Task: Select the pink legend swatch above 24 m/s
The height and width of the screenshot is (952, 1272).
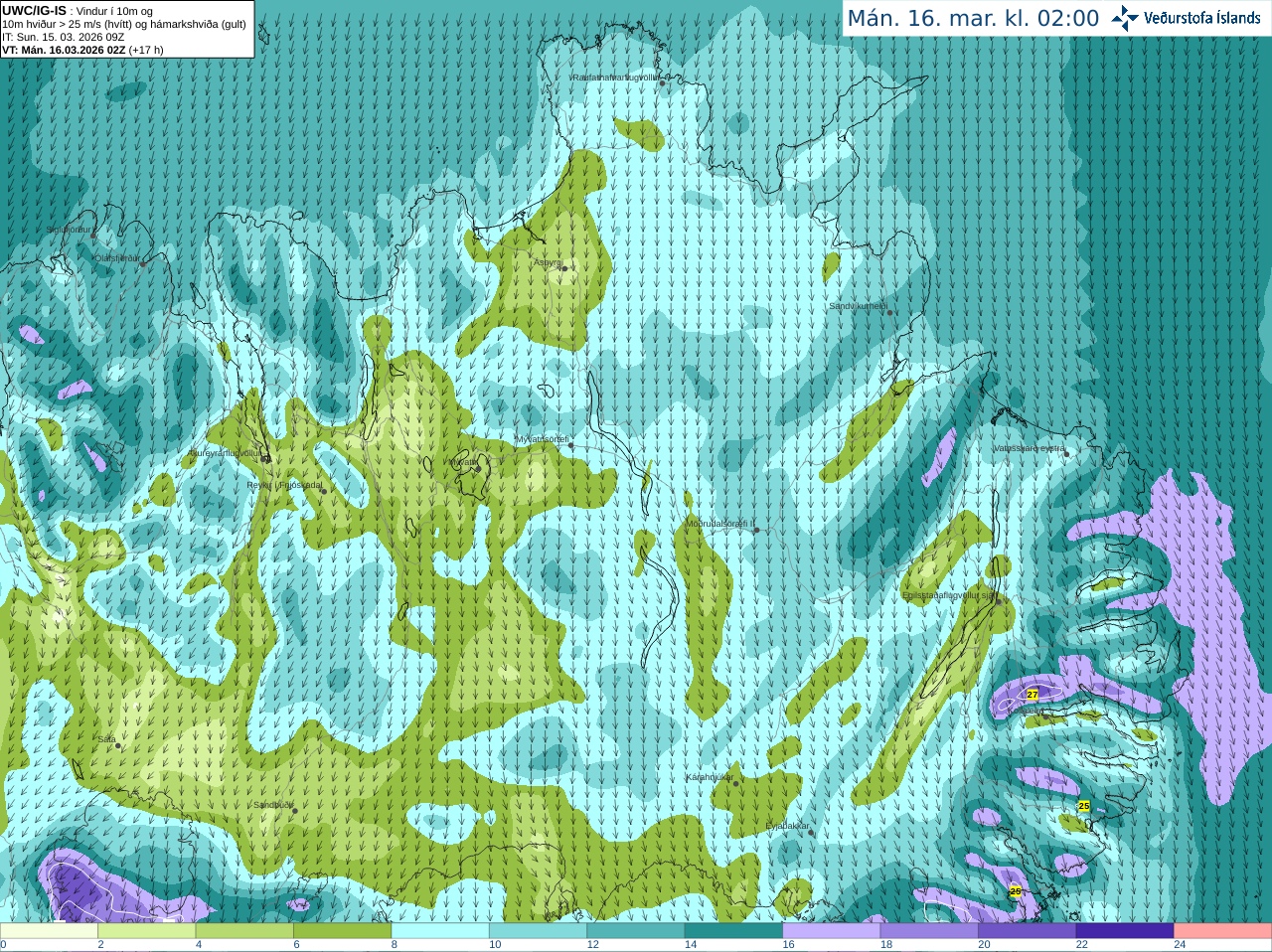Action: pyautogui.click(x=1223, y=931)
